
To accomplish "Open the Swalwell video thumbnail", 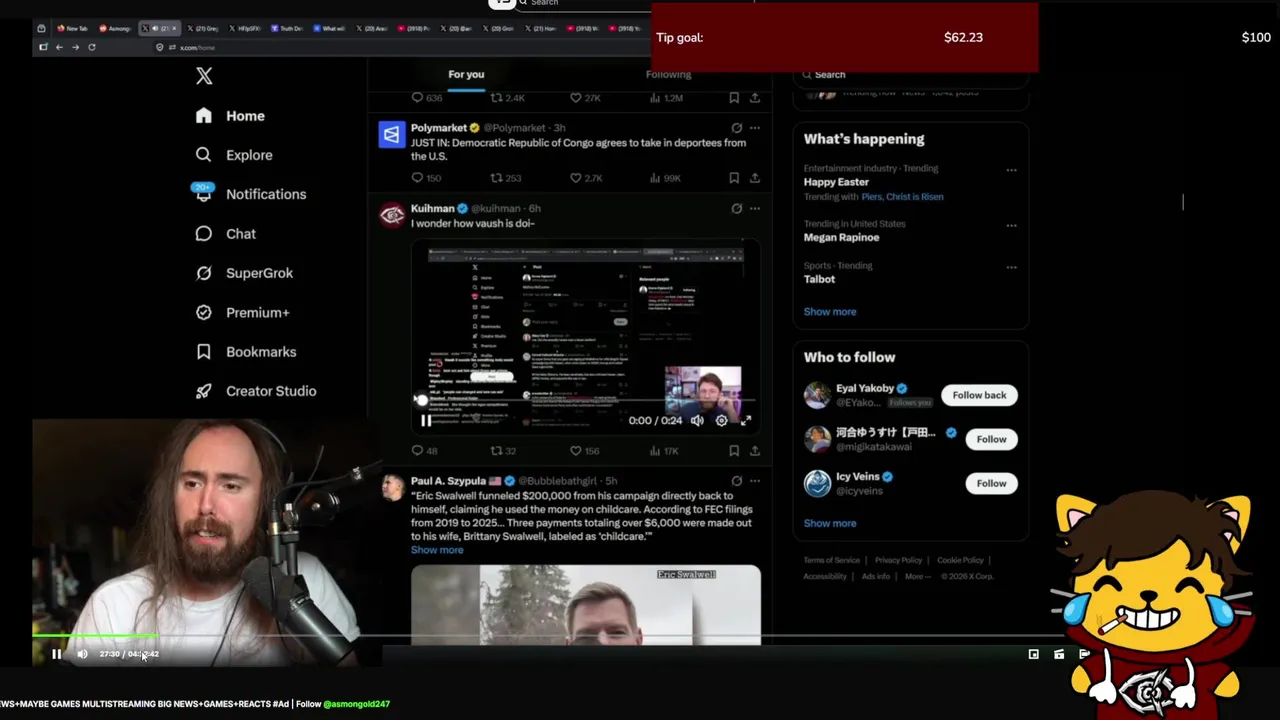I will coord(585,605).
